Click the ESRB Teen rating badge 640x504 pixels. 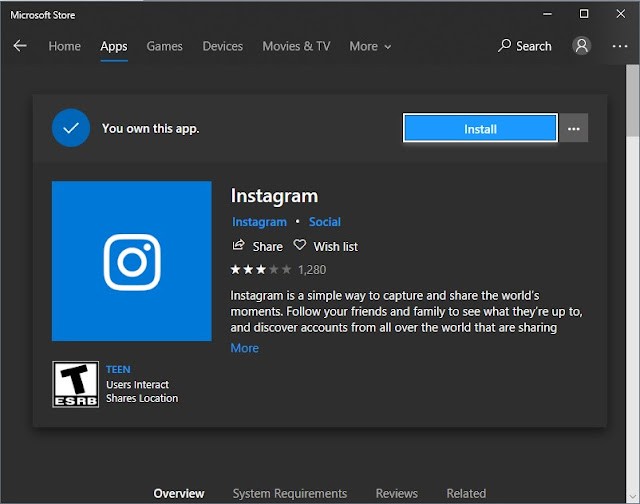[76, 384]
